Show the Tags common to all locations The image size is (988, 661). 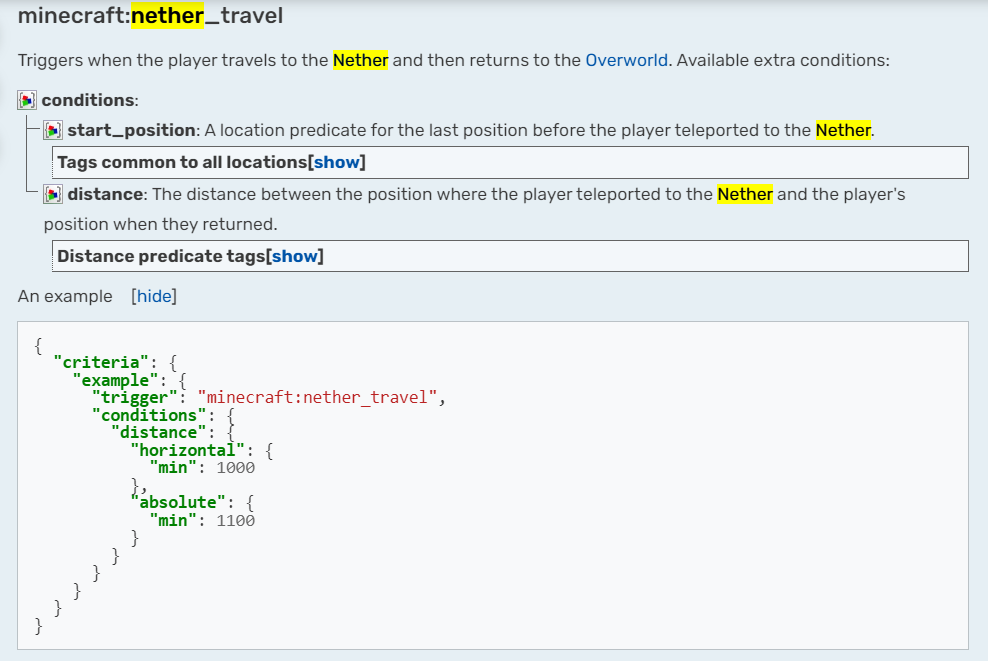click(x=336, y=162)
